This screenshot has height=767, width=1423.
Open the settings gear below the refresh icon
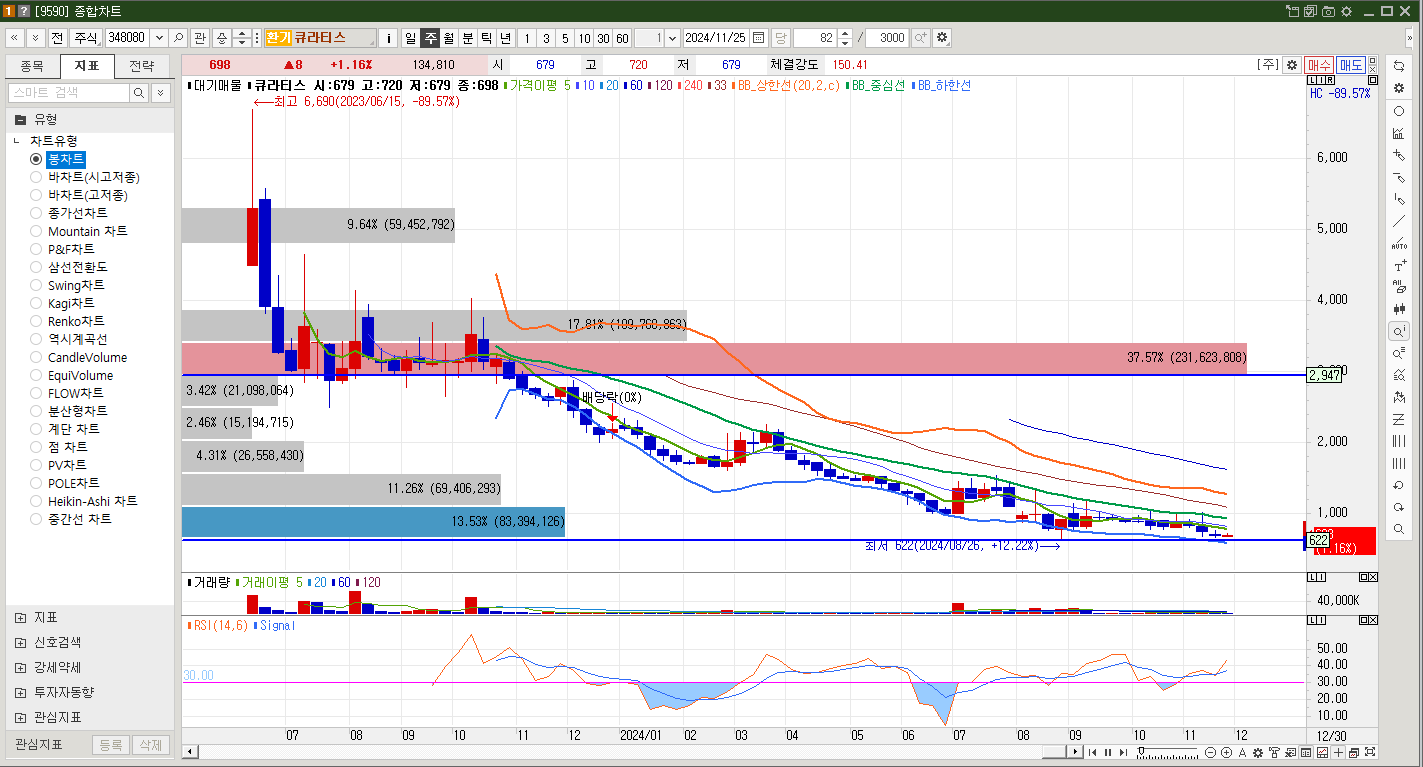point(1398,88)
